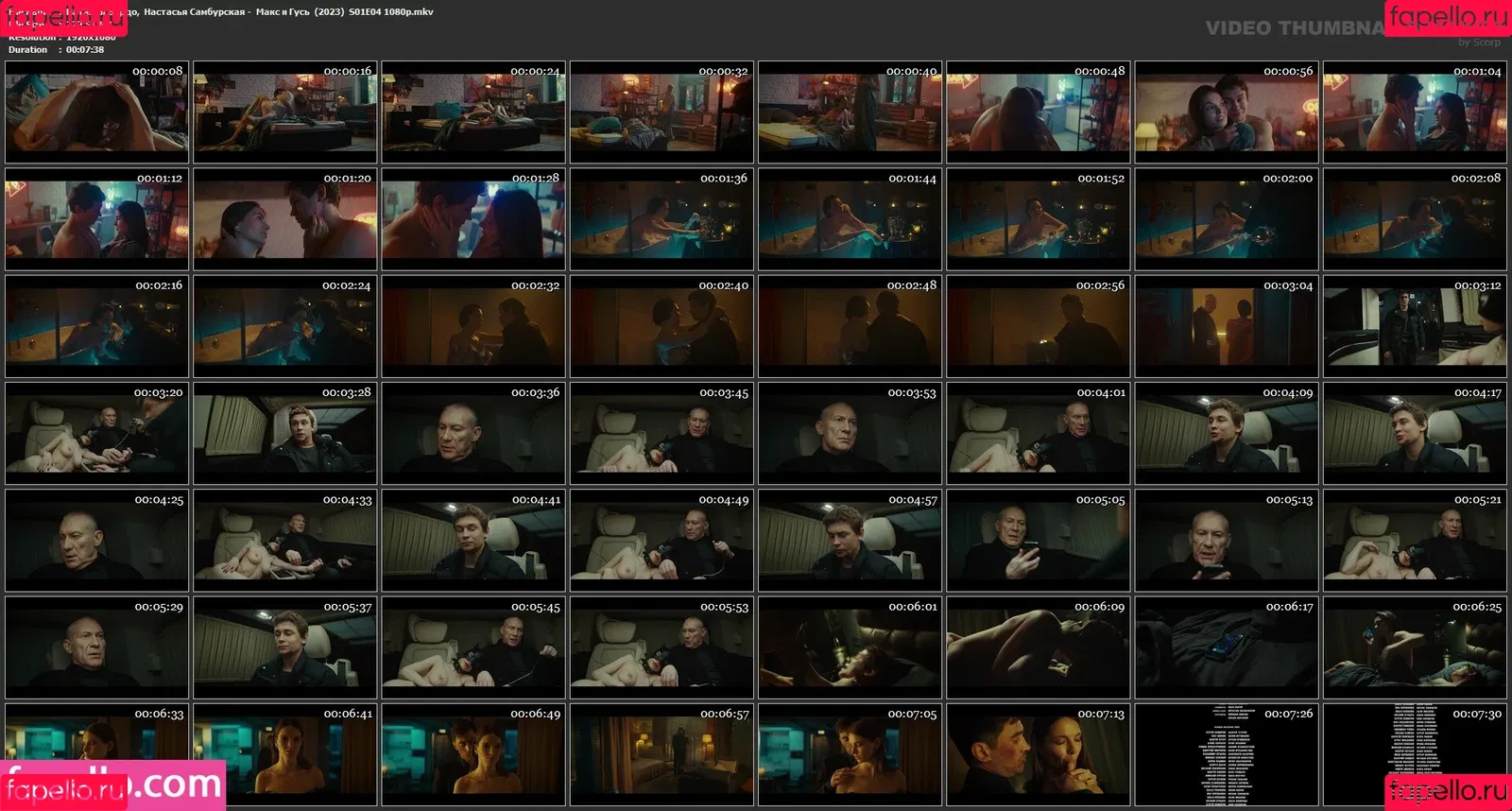Select the thumbnail labeled 00:02:16
1512x811 pixels.
tap(96, 326)
